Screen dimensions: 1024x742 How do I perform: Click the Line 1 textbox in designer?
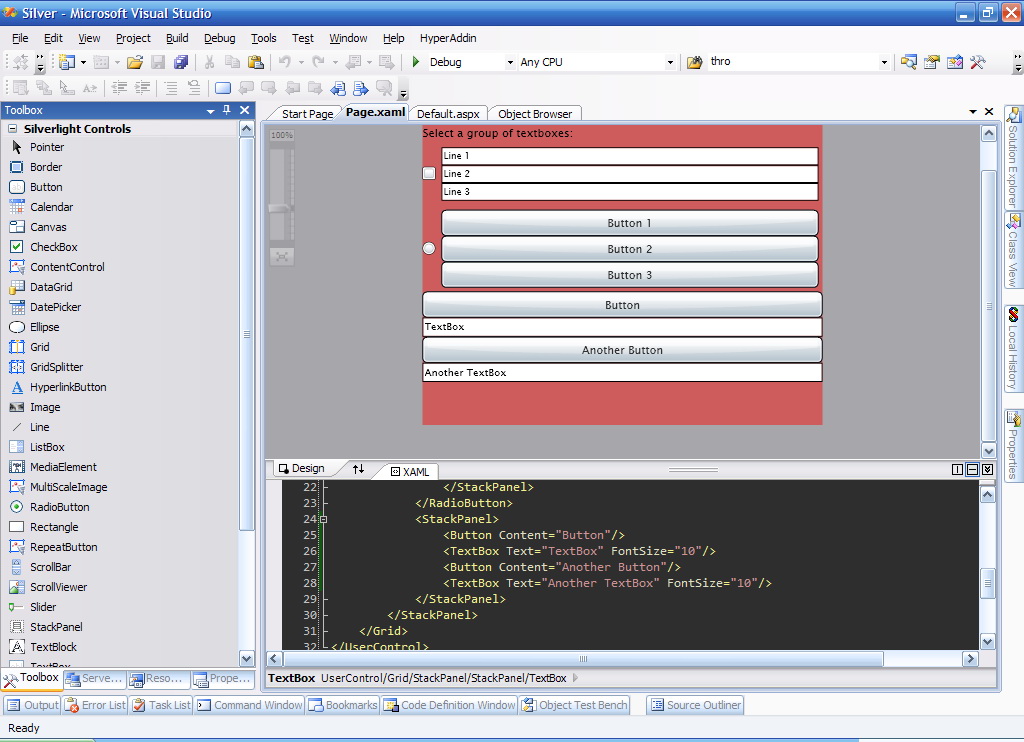coord(630,155)
